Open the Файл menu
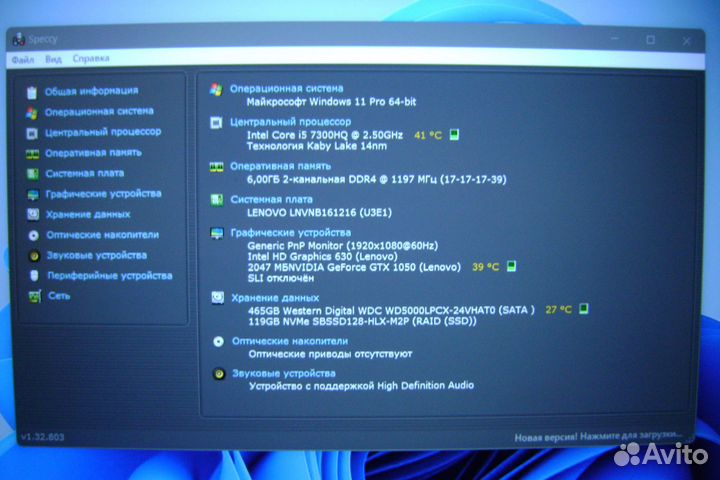720x480 pixels. [x=22, y=60]
